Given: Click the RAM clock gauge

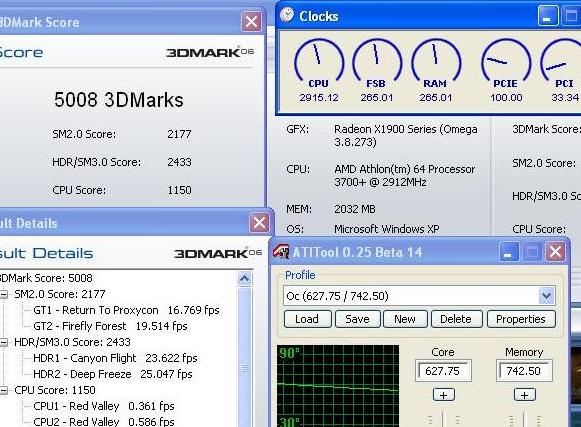Looking at the screenshot, I should point(436,61).
